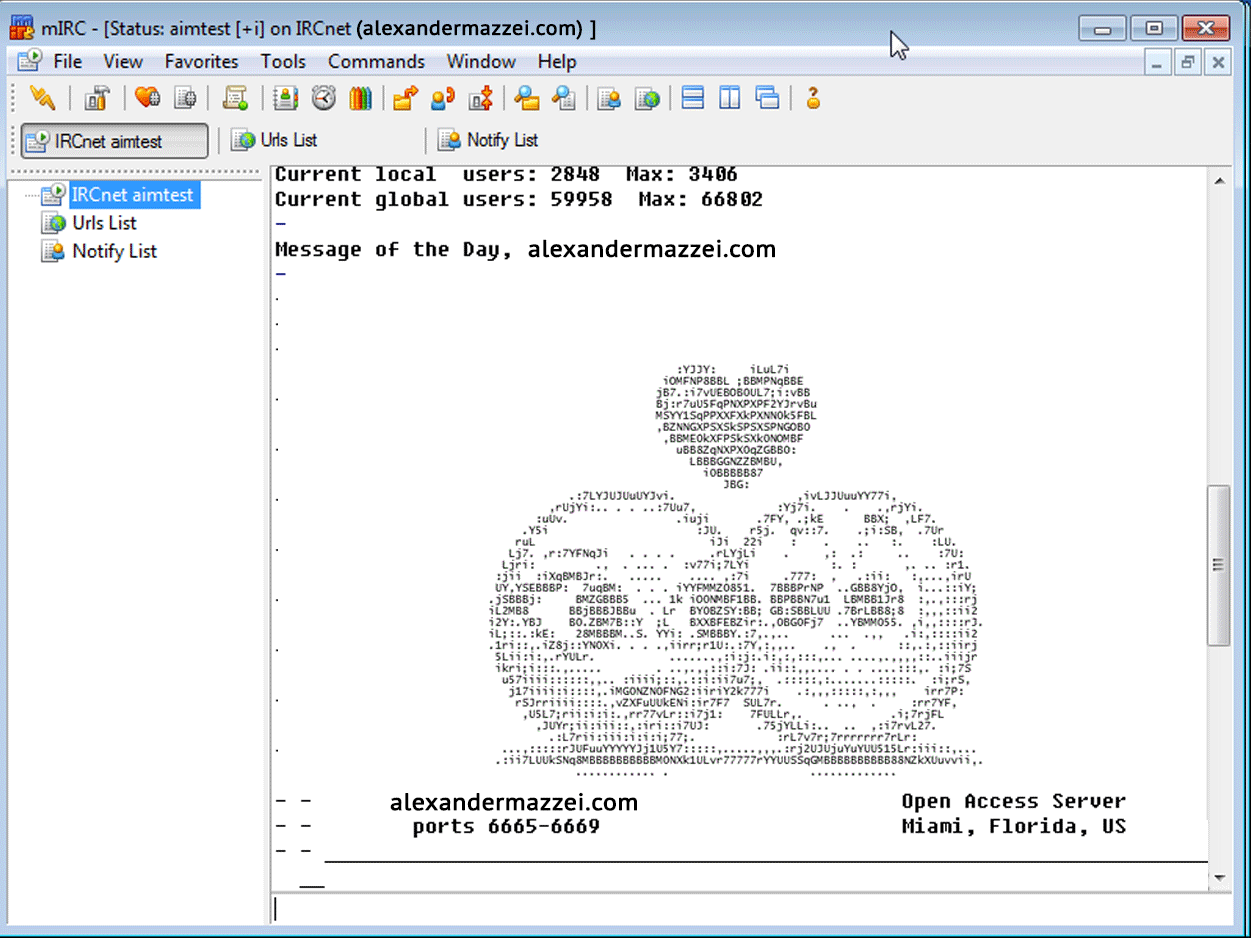Tile windows horizontally icon
Viewport: 1254px width, 942px height.
click(692, 97)
